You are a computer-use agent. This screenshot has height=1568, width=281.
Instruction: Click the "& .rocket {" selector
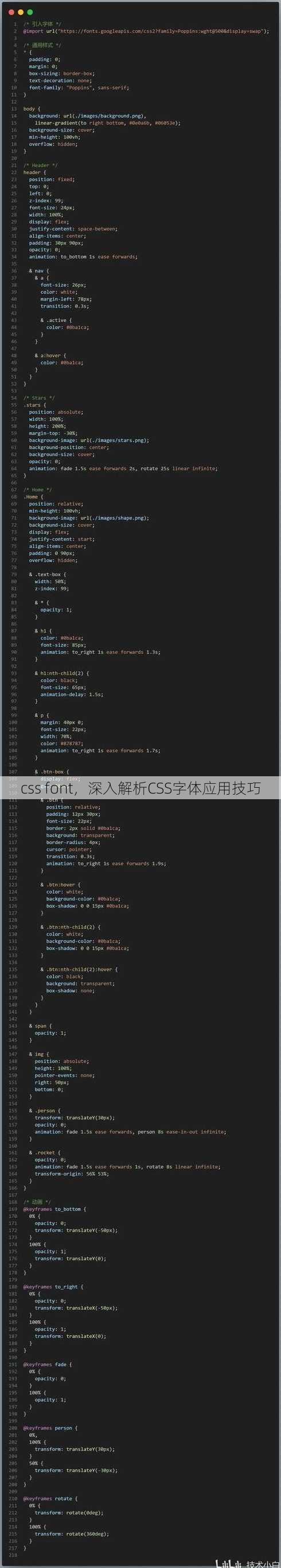click(x=44, y=1153)
